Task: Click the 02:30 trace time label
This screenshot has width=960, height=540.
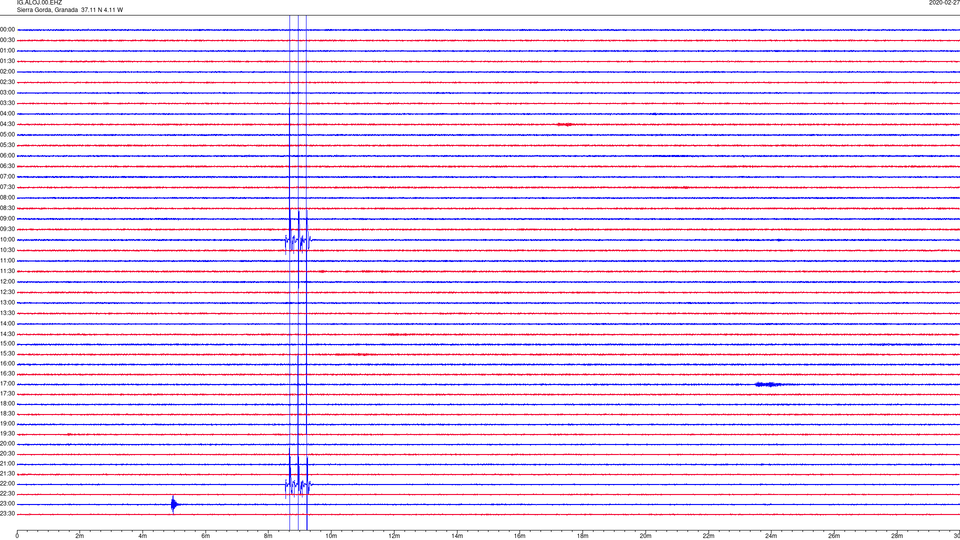Action: (7, 82)
